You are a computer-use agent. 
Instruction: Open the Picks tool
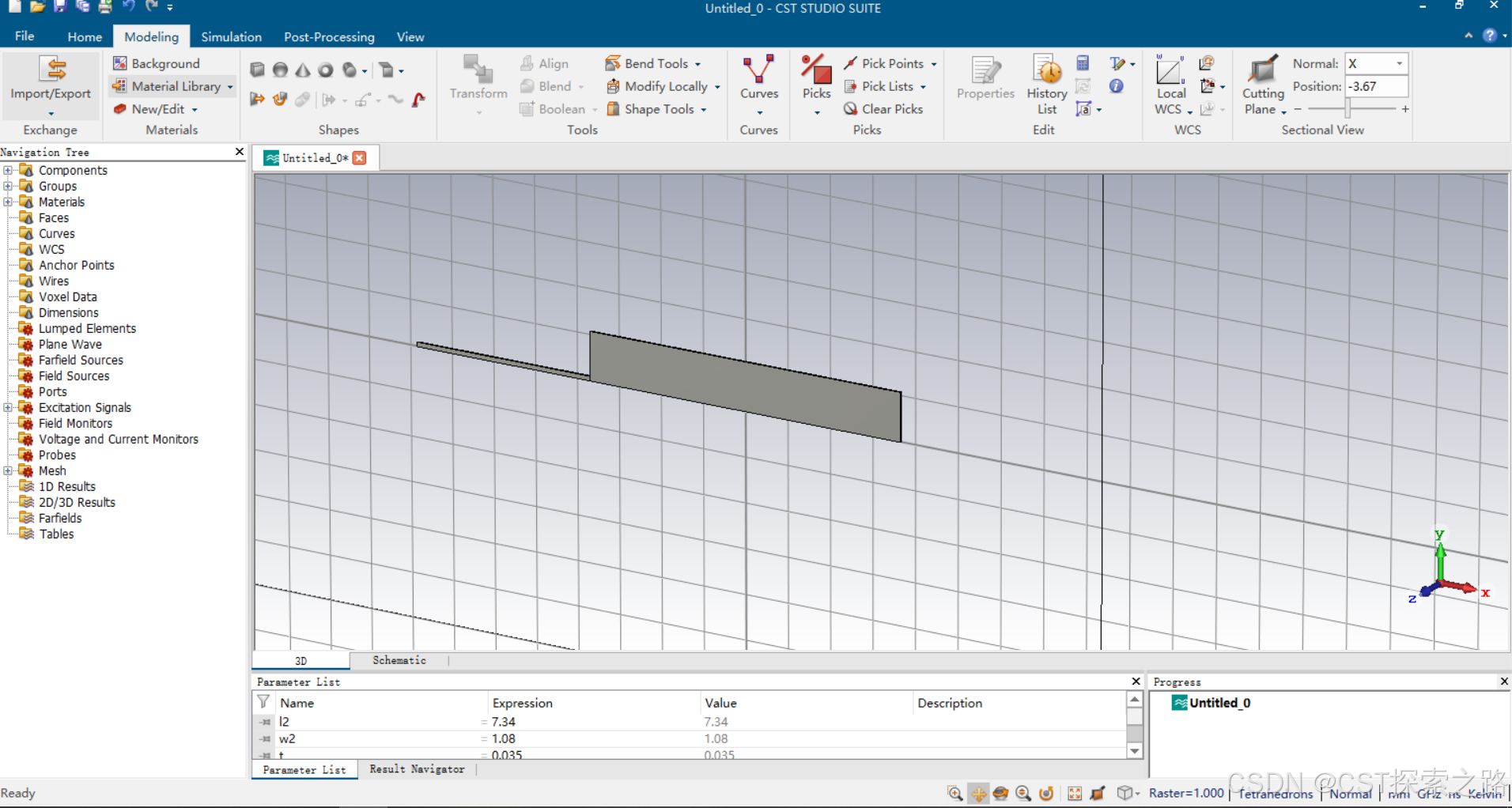click(816, 84)
